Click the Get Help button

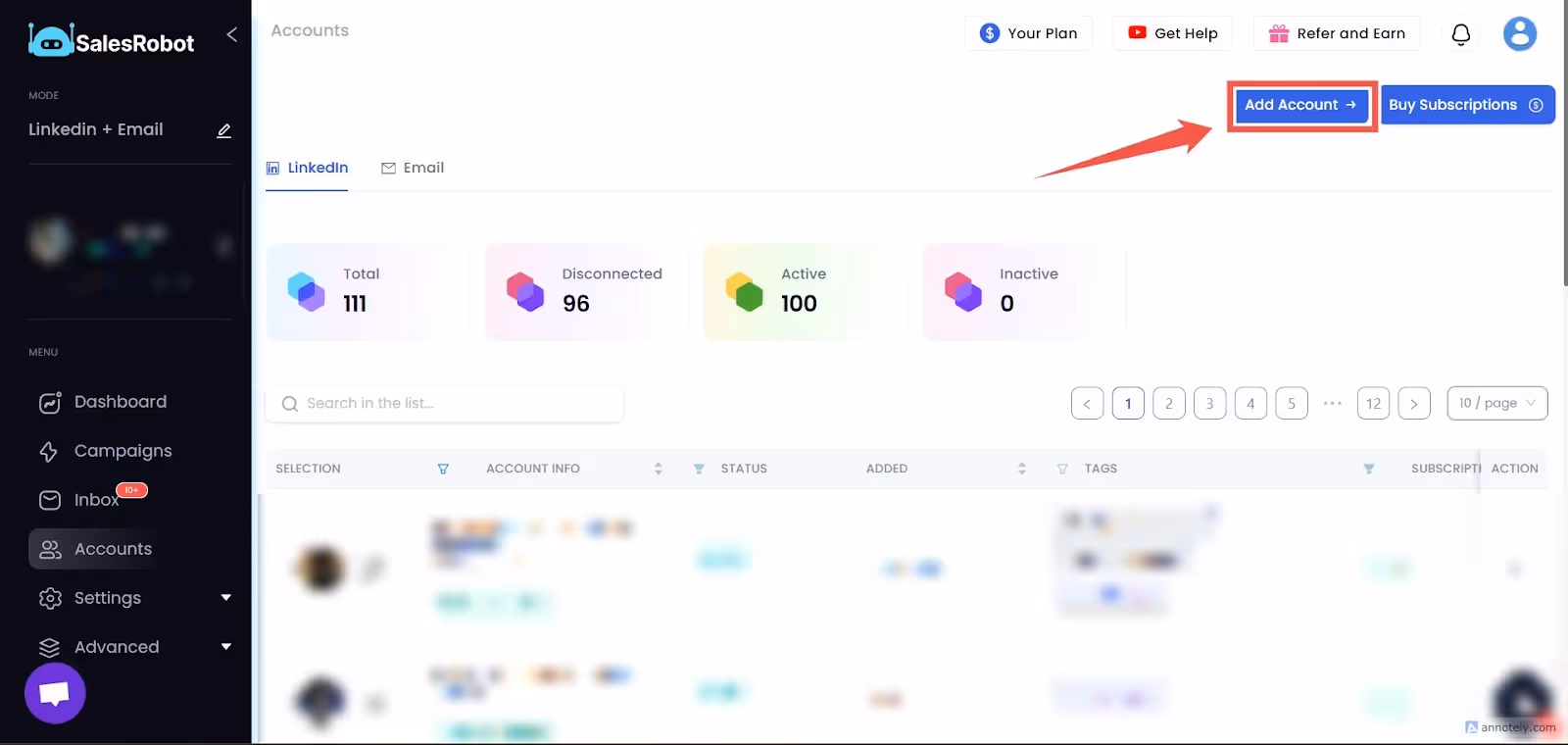[1173, 33]
